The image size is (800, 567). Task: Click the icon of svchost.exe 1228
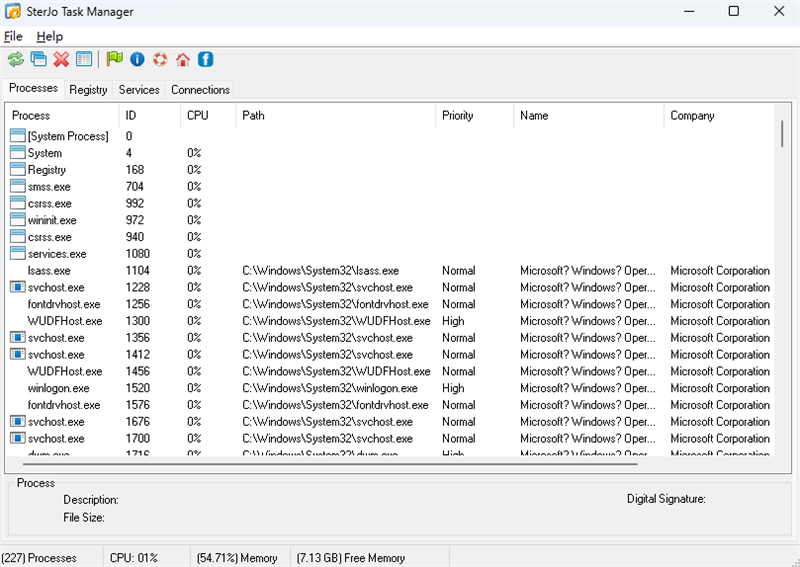pyautogui.click(x=18, y=287)
